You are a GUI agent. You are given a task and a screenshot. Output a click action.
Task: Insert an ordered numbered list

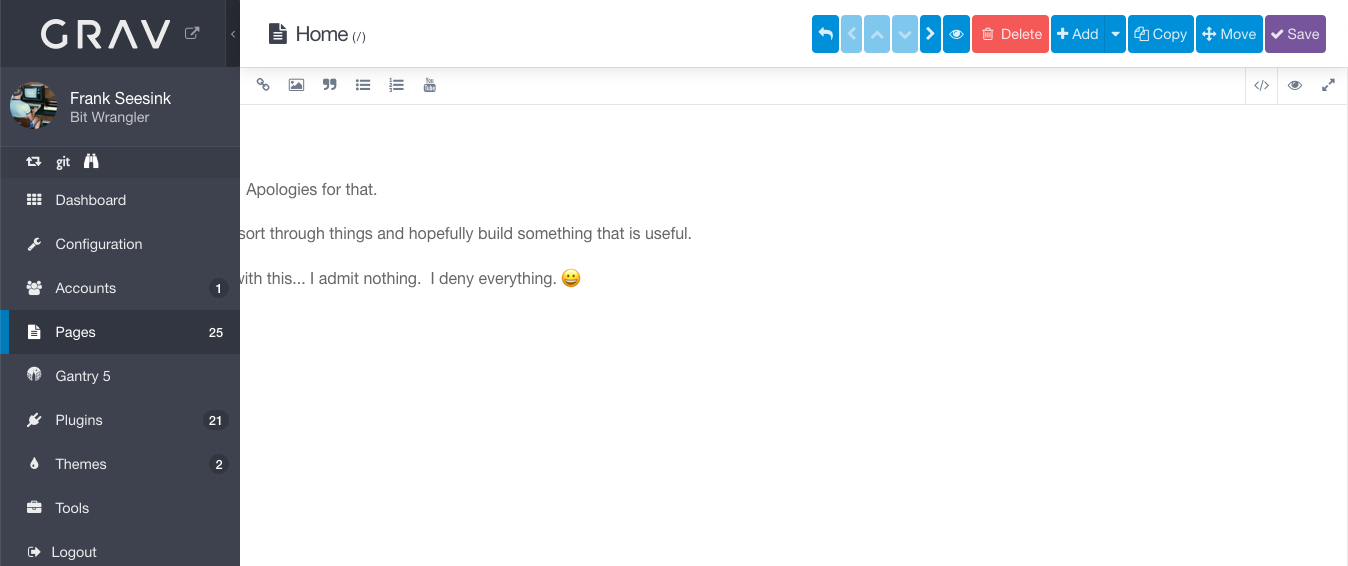(x=396, y=85)
